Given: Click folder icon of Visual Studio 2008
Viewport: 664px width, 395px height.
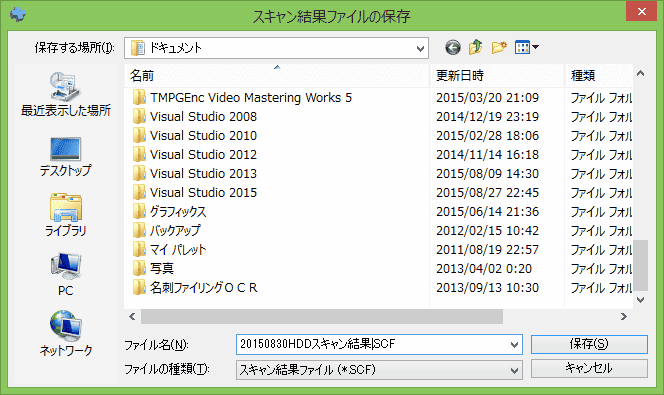Looking at the screenshot, I should click(x=139, y=116).
